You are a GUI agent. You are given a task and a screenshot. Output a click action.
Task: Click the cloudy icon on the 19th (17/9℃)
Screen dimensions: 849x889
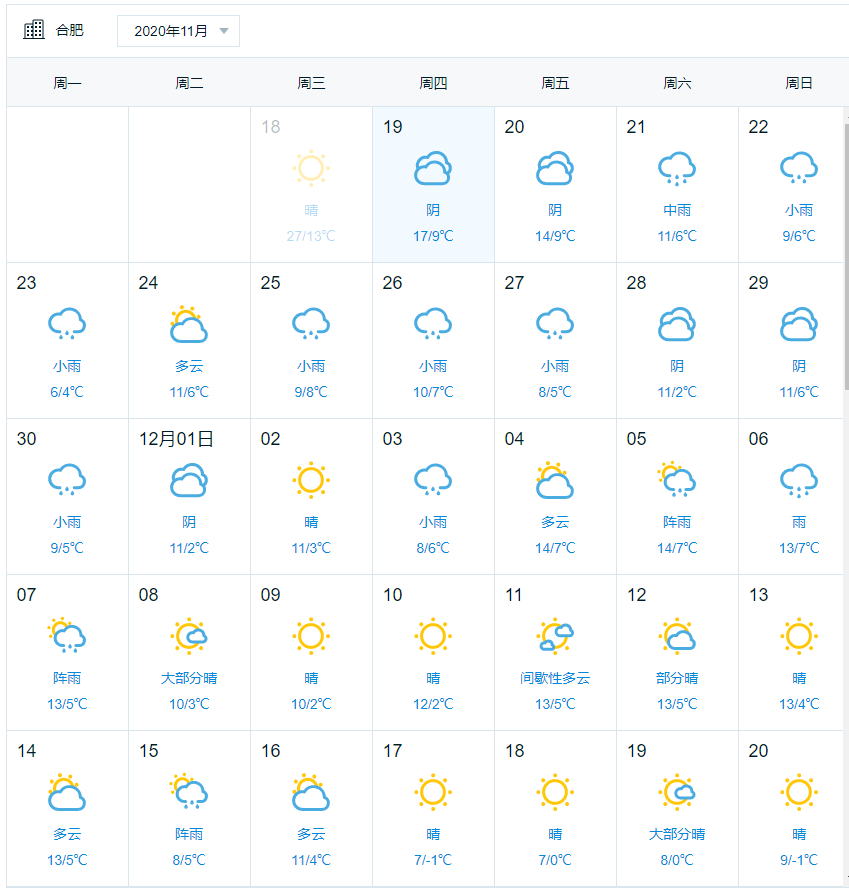[x=433, y=168]
